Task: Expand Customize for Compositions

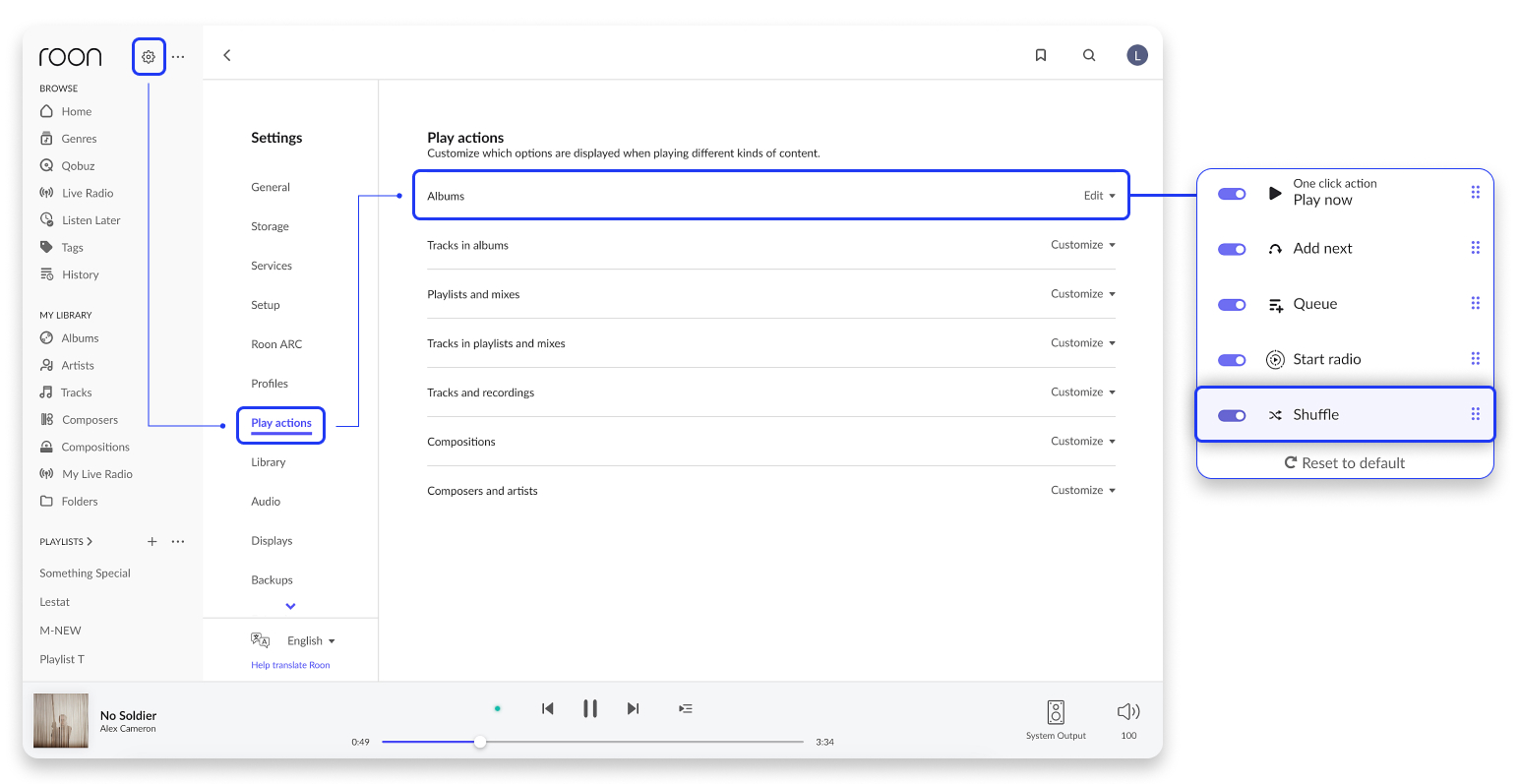Action: point(1083,442)
